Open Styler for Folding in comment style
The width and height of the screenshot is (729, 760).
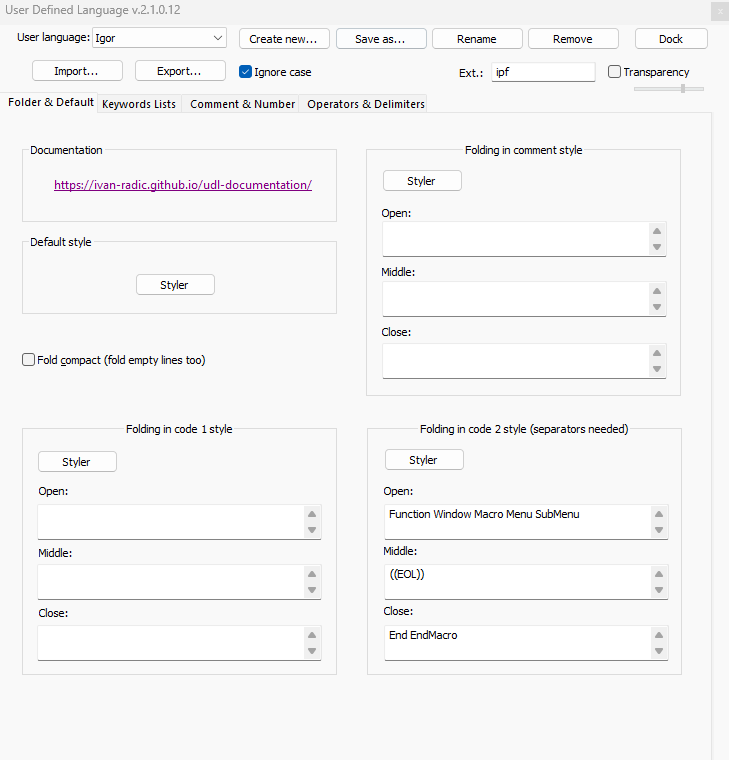[x=422, y=181]
